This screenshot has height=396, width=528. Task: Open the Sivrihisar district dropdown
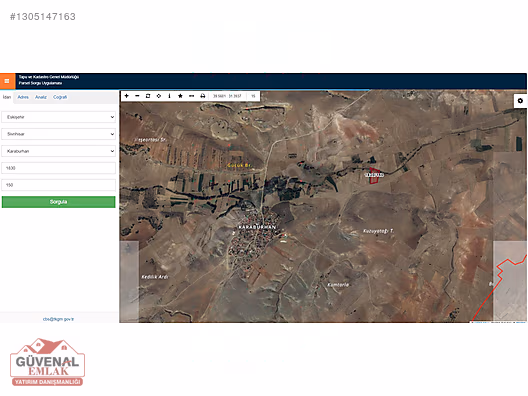click(x=59, y=134)
